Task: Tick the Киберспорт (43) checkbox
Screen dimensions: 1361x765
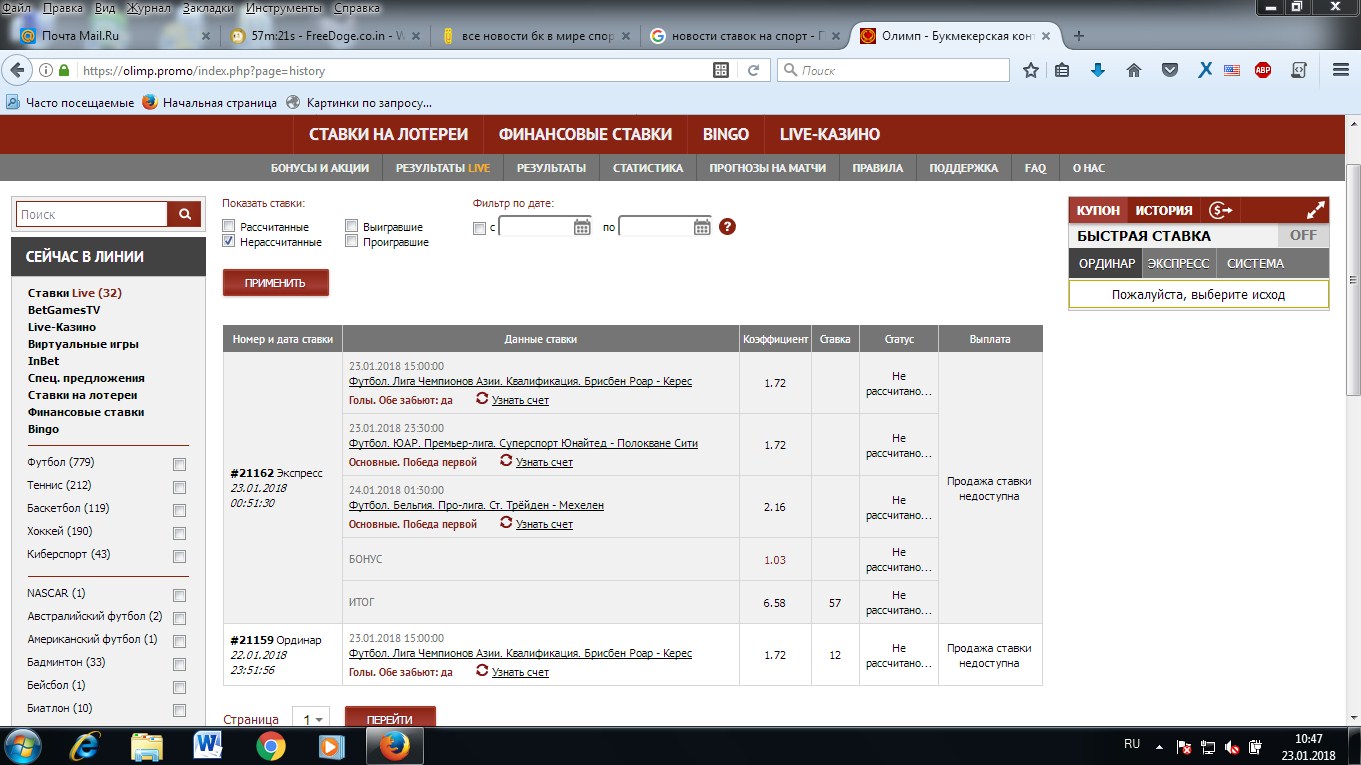Action: (x=179, y=556)
